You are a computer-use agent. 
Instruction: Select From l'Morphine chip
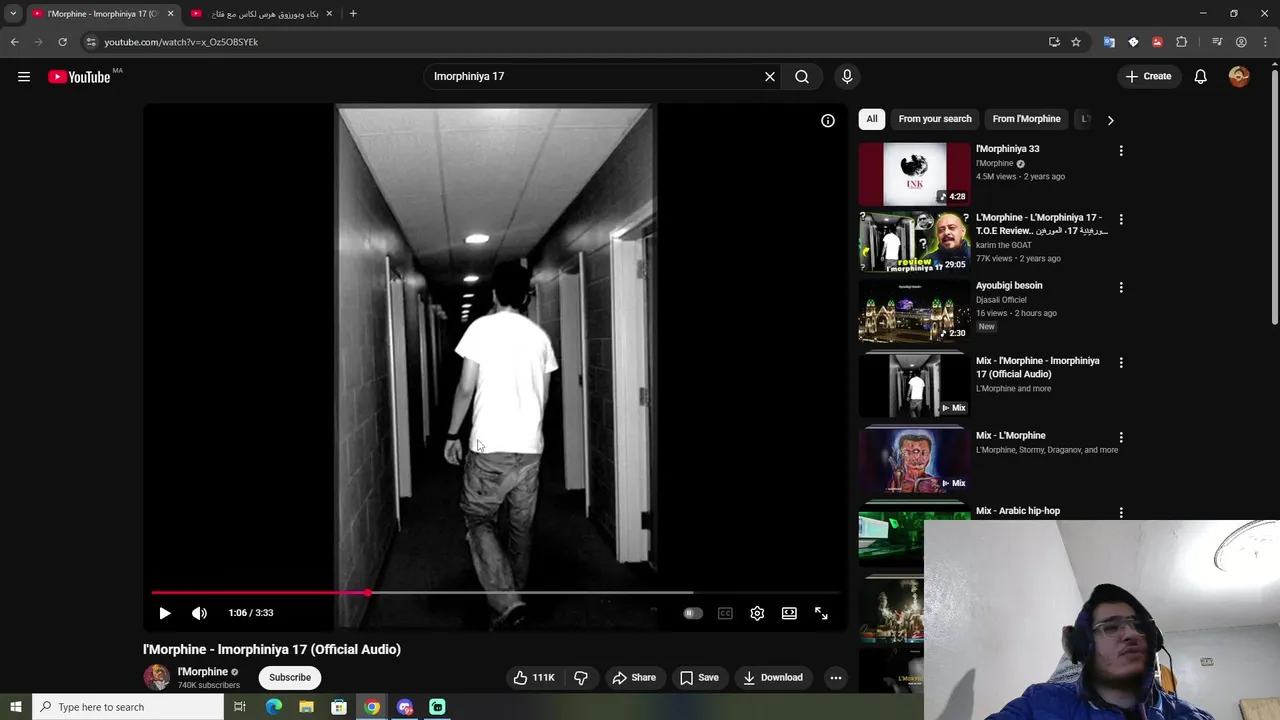click(x=1026, y=119)
